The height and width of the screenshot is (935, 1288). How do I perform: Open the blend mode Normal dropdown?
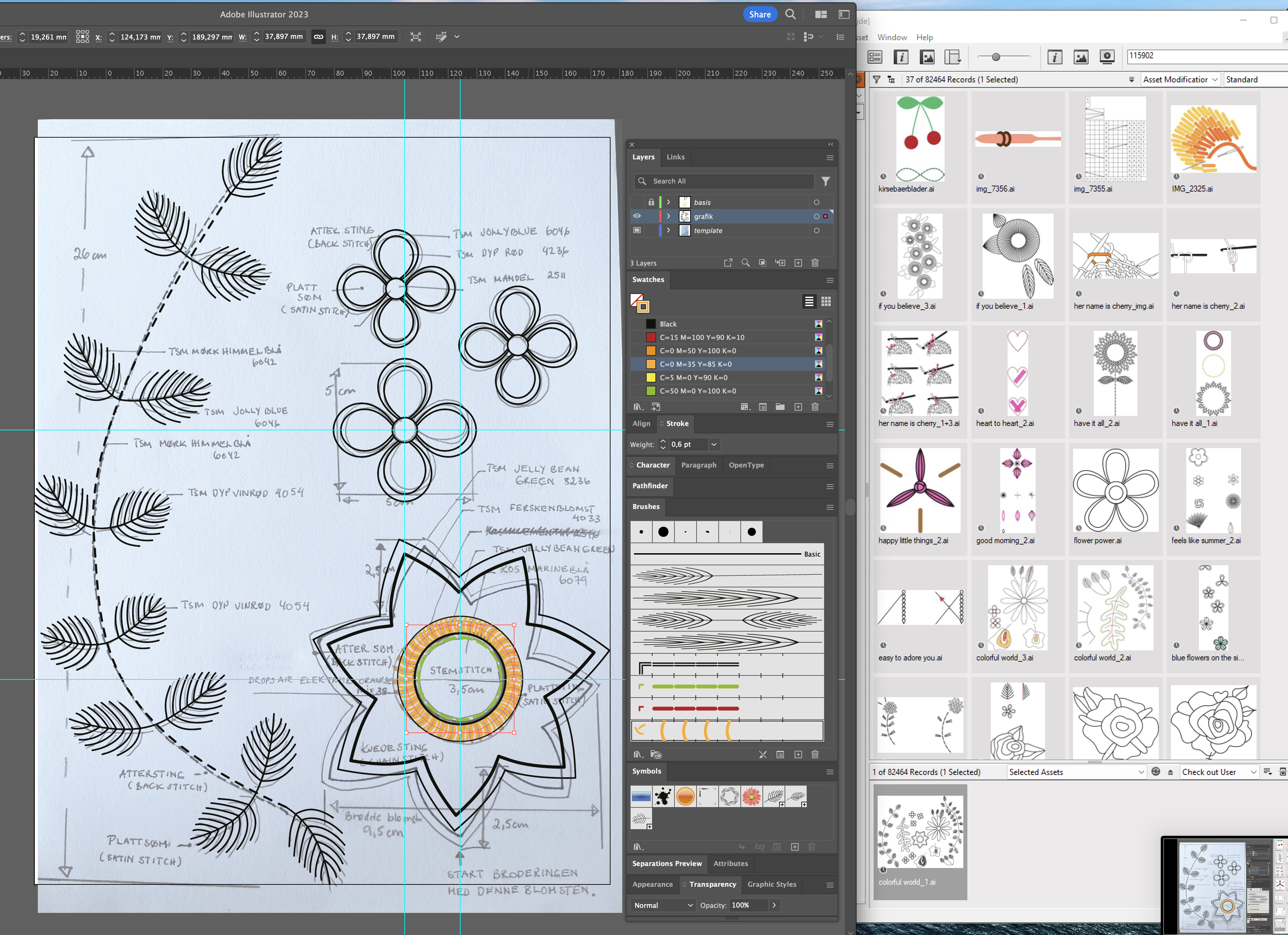[663, 906]
